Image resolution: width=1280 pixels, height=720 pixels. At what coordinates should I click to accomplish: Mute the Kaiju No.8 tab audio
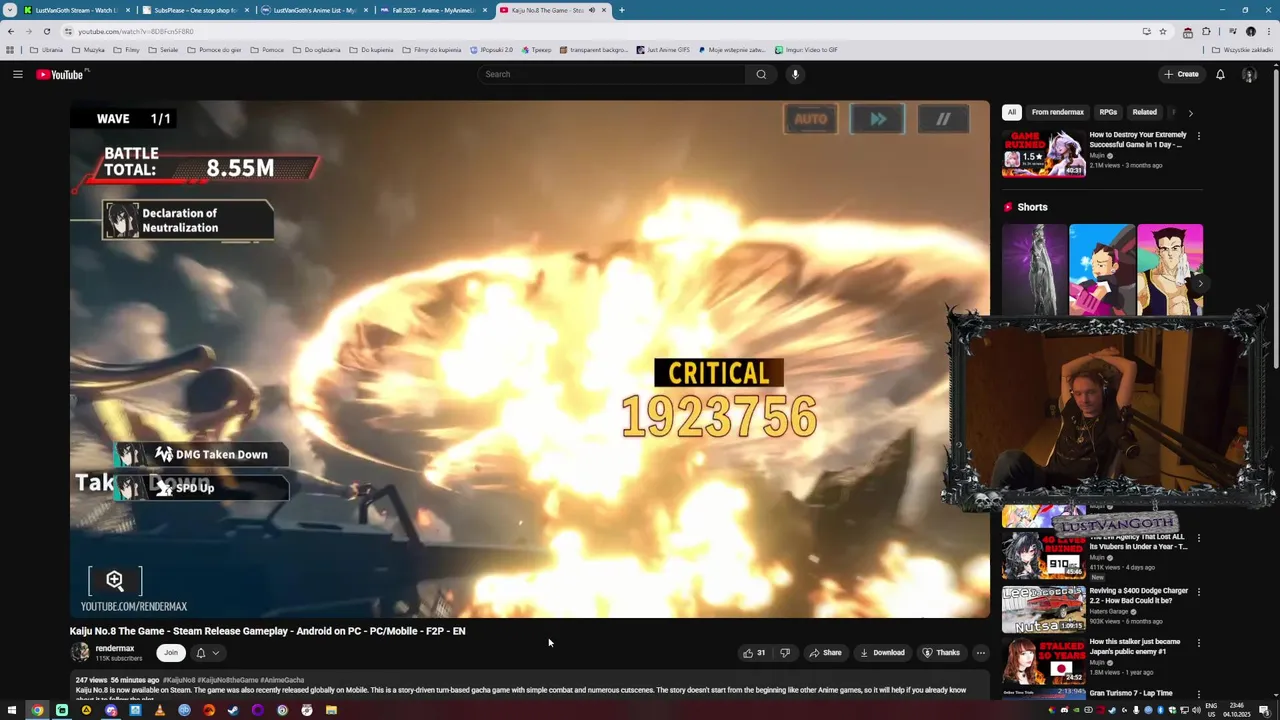pos(592,10)
